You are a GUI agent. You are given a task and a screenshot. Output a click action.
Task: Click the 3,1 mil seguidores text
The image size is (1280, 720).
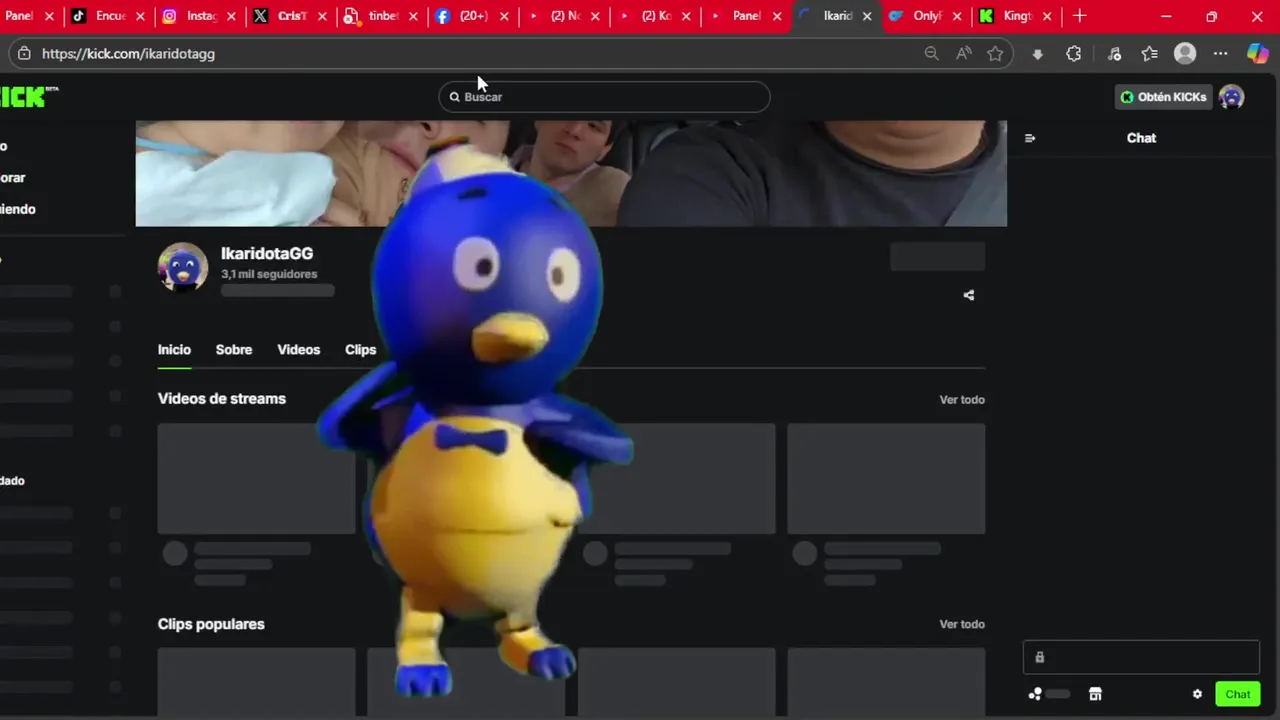pyautogui.click(x=269, y=274)
